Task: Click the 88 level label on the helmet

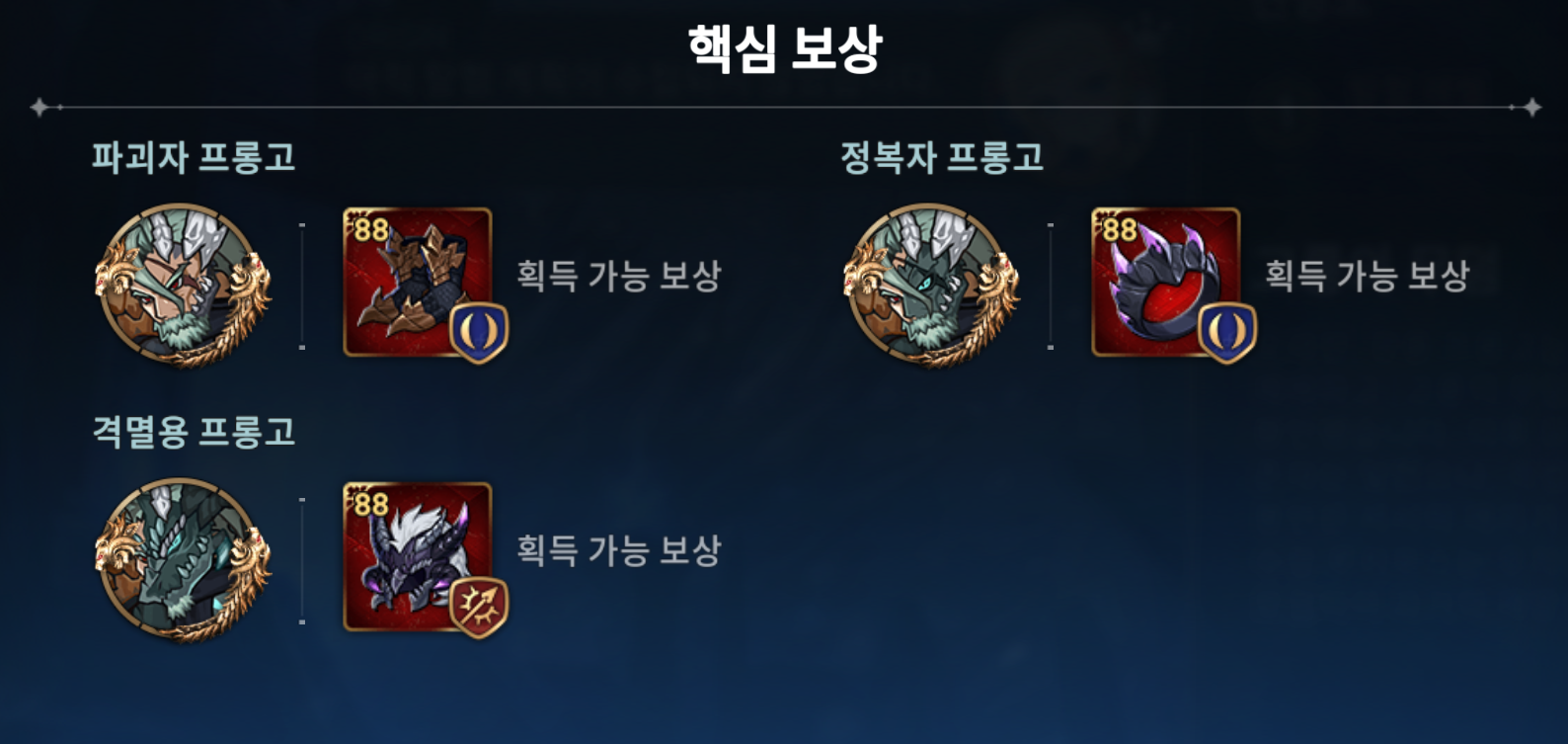Action: pos(370,504)
